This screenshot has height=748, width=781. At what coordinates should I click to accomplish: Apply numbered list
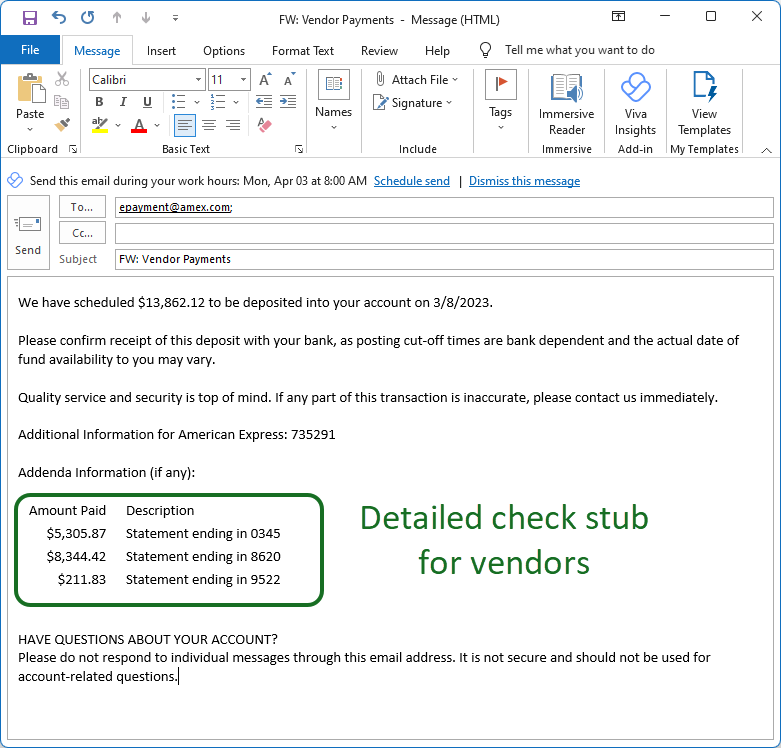[218, 102]
